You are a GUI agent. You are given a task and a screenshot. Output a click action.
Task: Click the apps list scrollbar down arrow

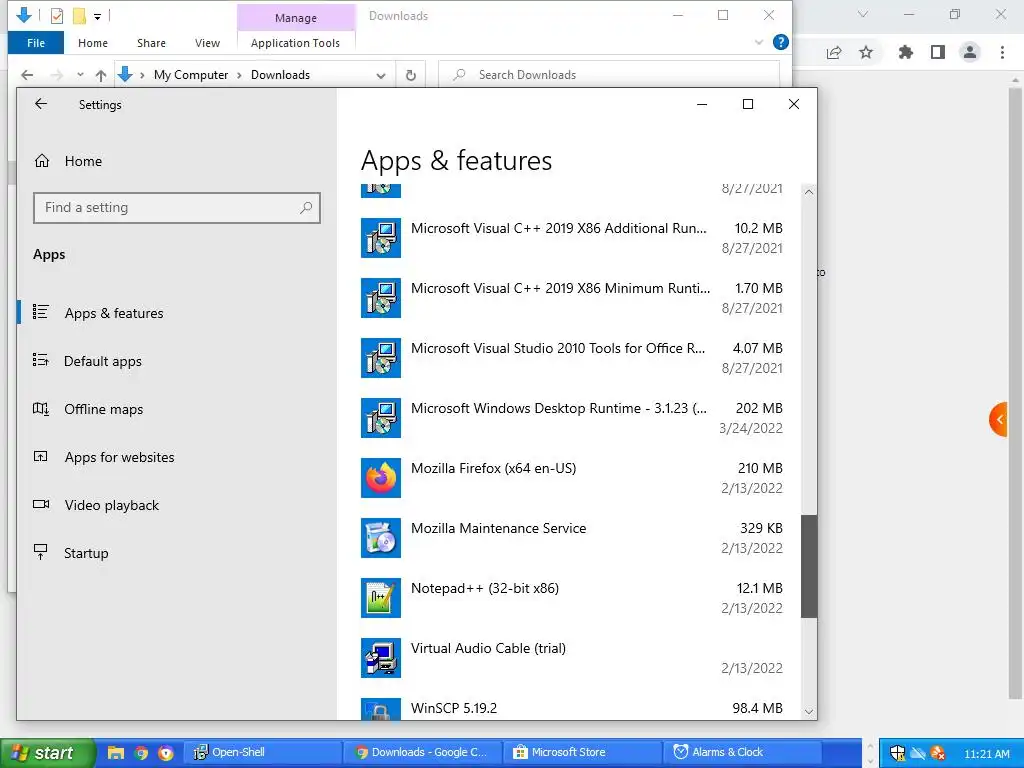[x=809, y=712]
